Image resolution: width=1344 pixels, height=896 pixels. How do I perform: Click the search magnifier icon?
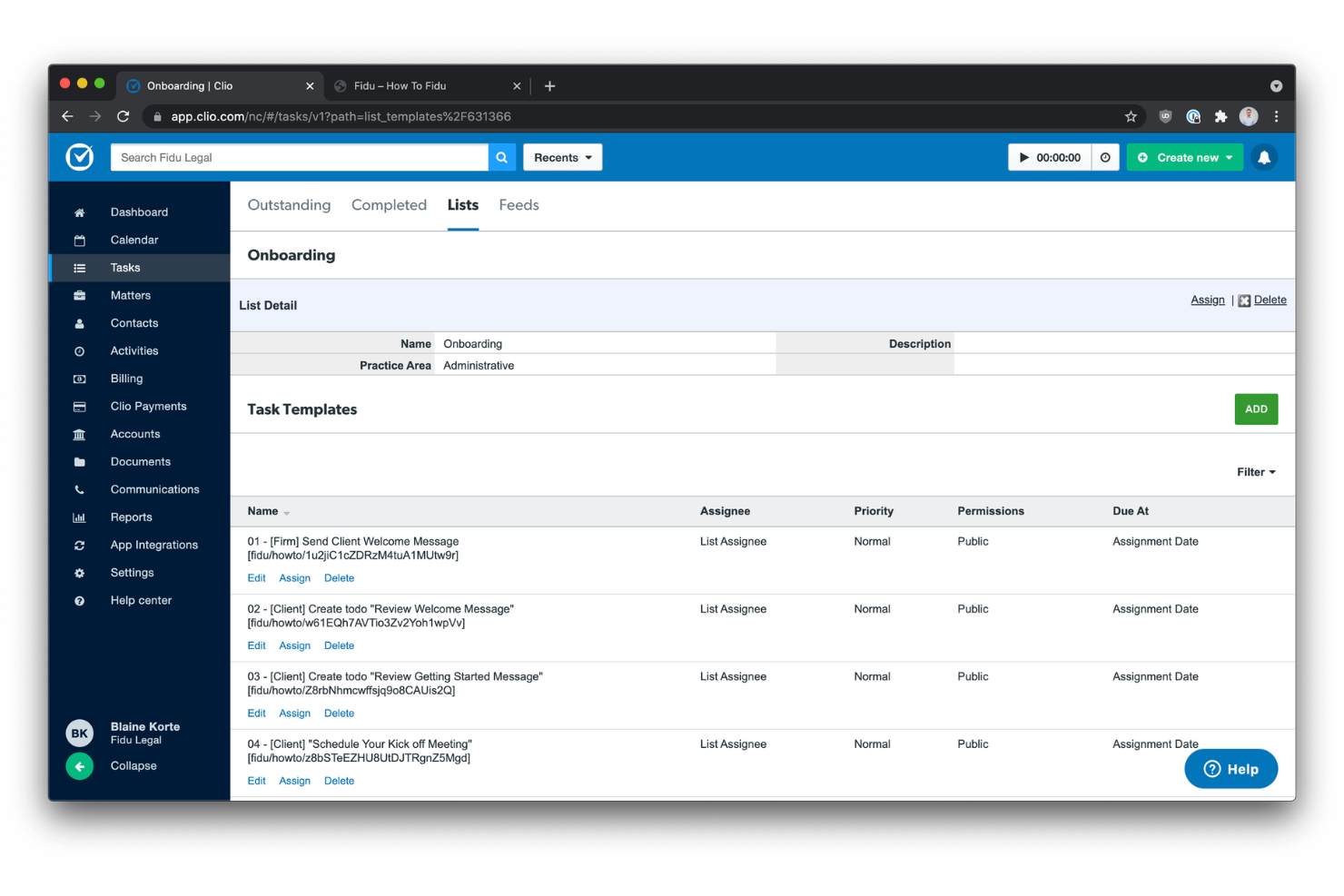tap(502, 157)
